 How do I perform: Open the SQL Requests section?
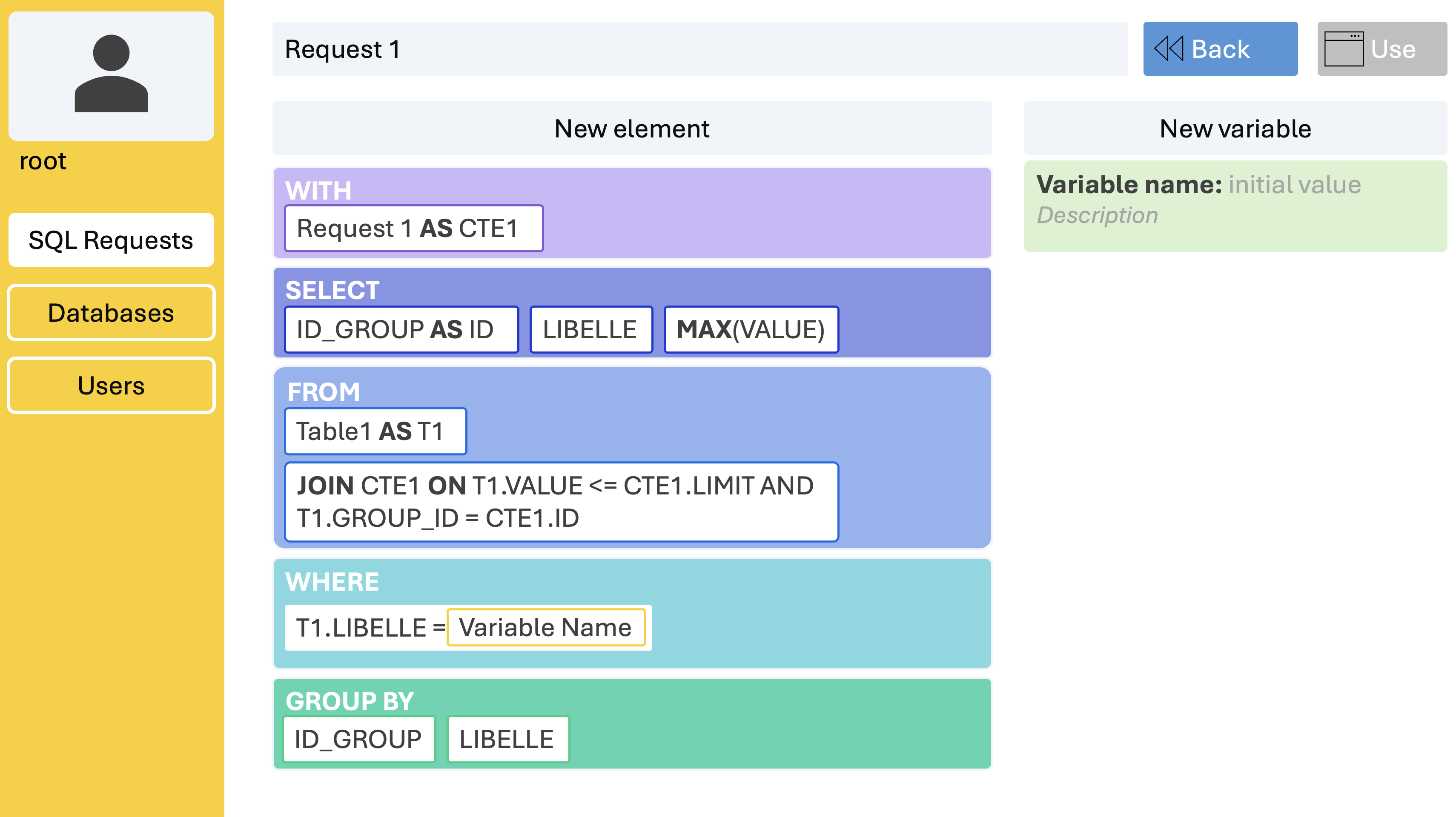coord(112,240)
